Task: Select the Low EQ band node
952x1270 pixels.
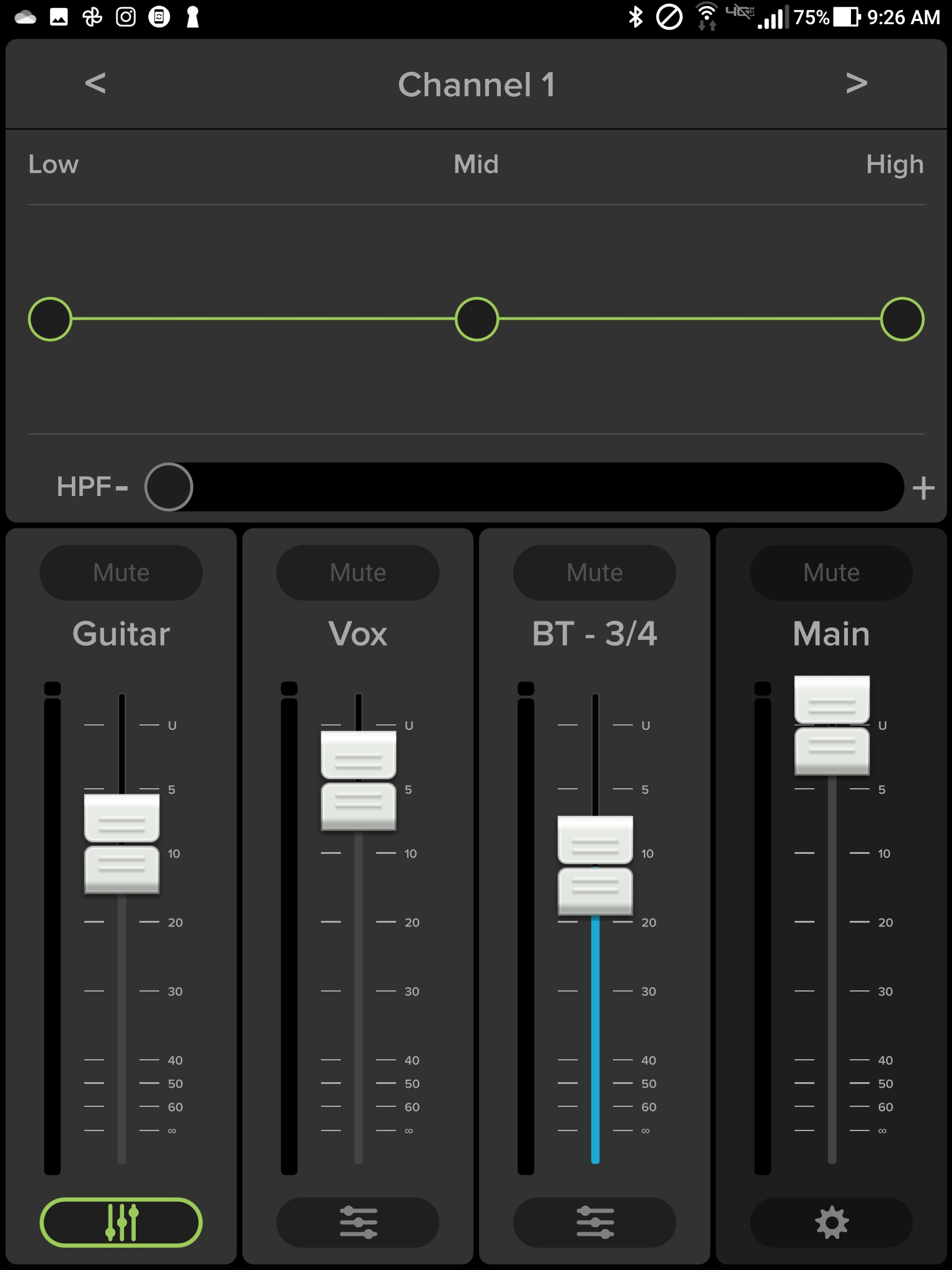Action: point(50,319)
